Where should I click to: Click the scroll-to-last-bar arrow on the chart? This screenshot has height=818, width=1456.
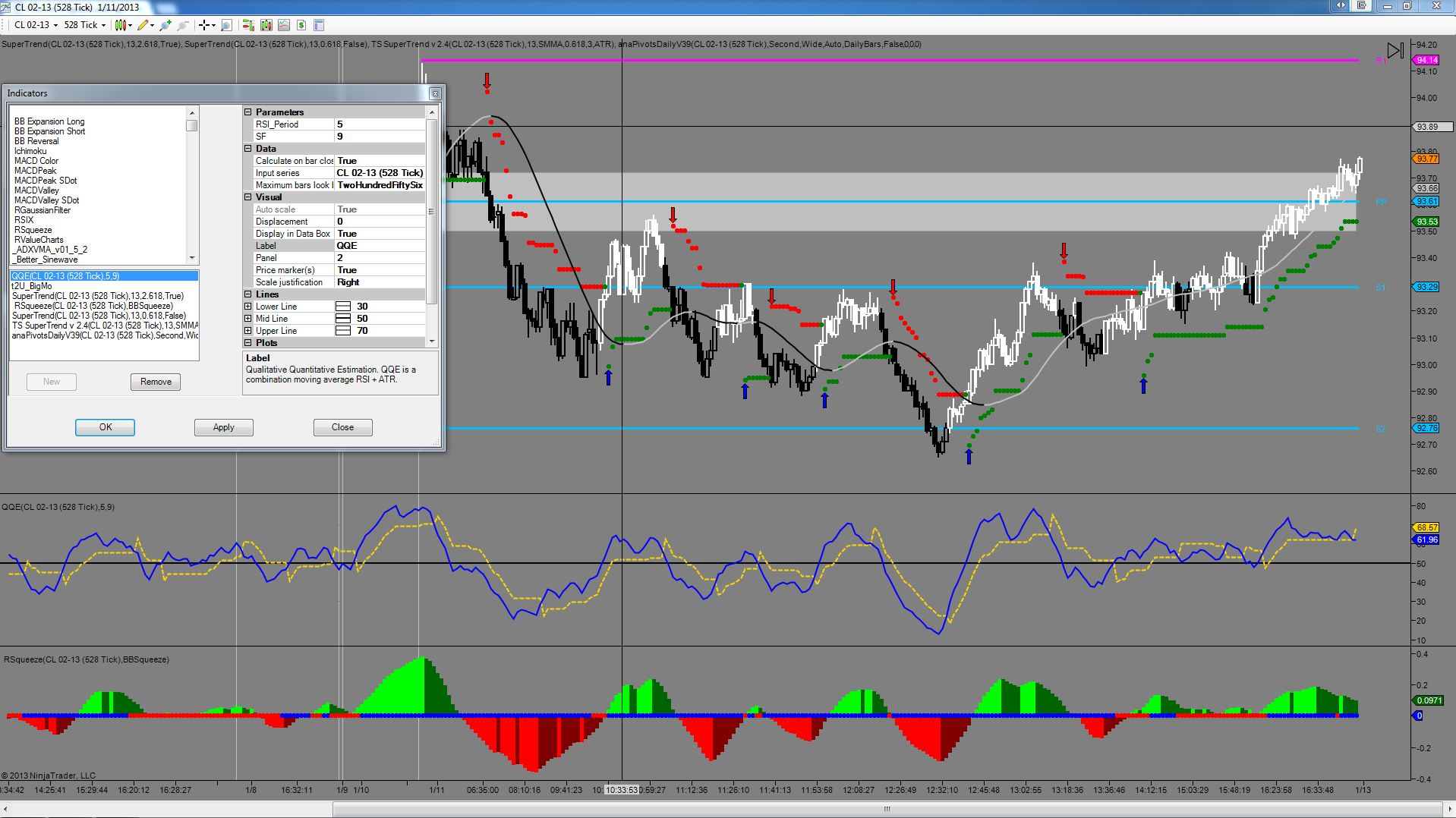click(1395, 51)
